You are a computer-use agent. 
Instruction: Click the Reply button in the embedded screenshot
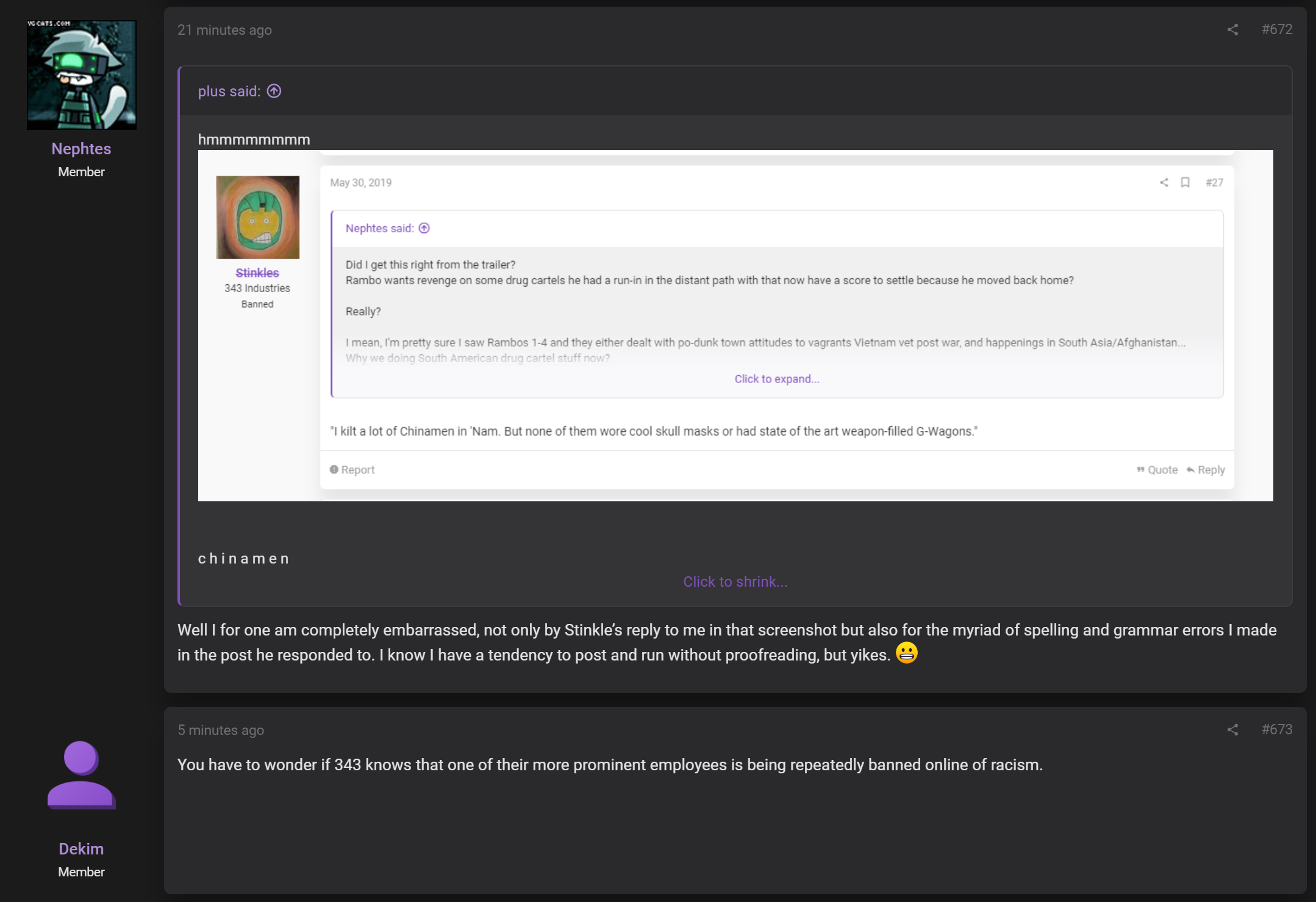1206,470
